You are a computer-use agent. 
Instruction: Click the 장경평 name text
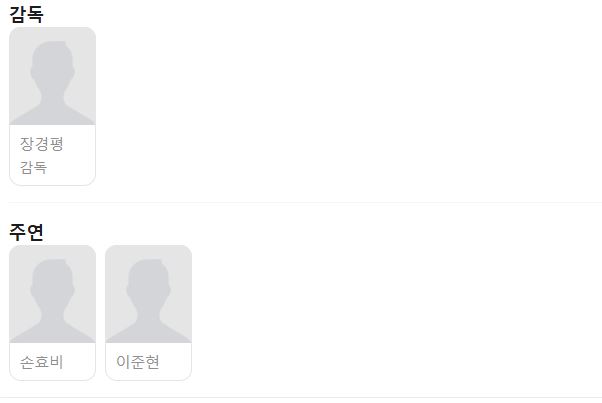point(41,144)
